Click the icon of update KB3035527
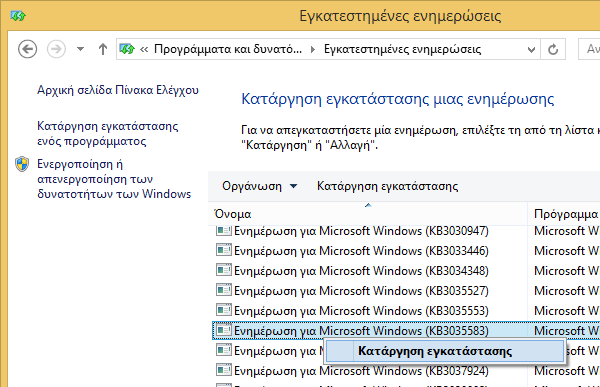600x387 pixels. click(x=224, y=290)
